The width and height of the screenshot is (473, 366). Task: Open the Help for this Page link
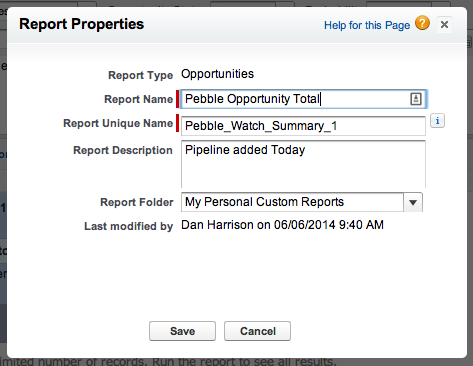pos(367,25)
